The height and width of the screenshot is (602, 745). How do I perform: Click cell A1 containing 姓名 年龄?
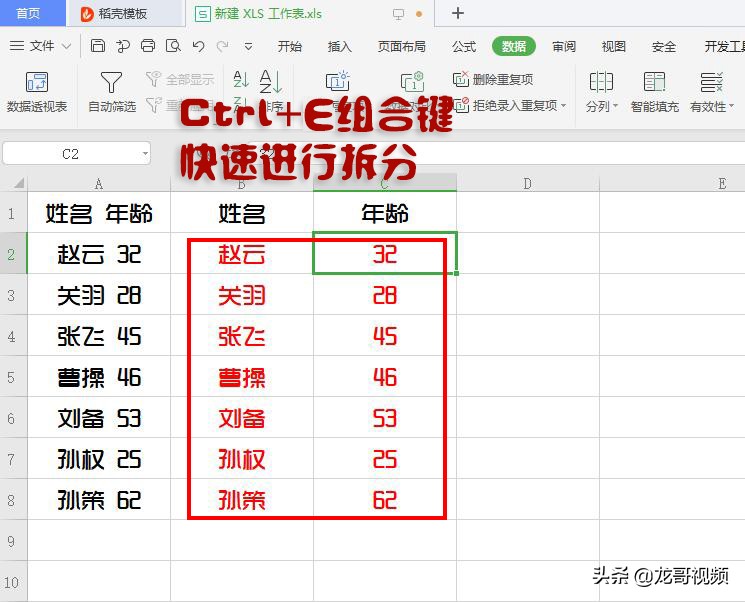pos(99,213)
